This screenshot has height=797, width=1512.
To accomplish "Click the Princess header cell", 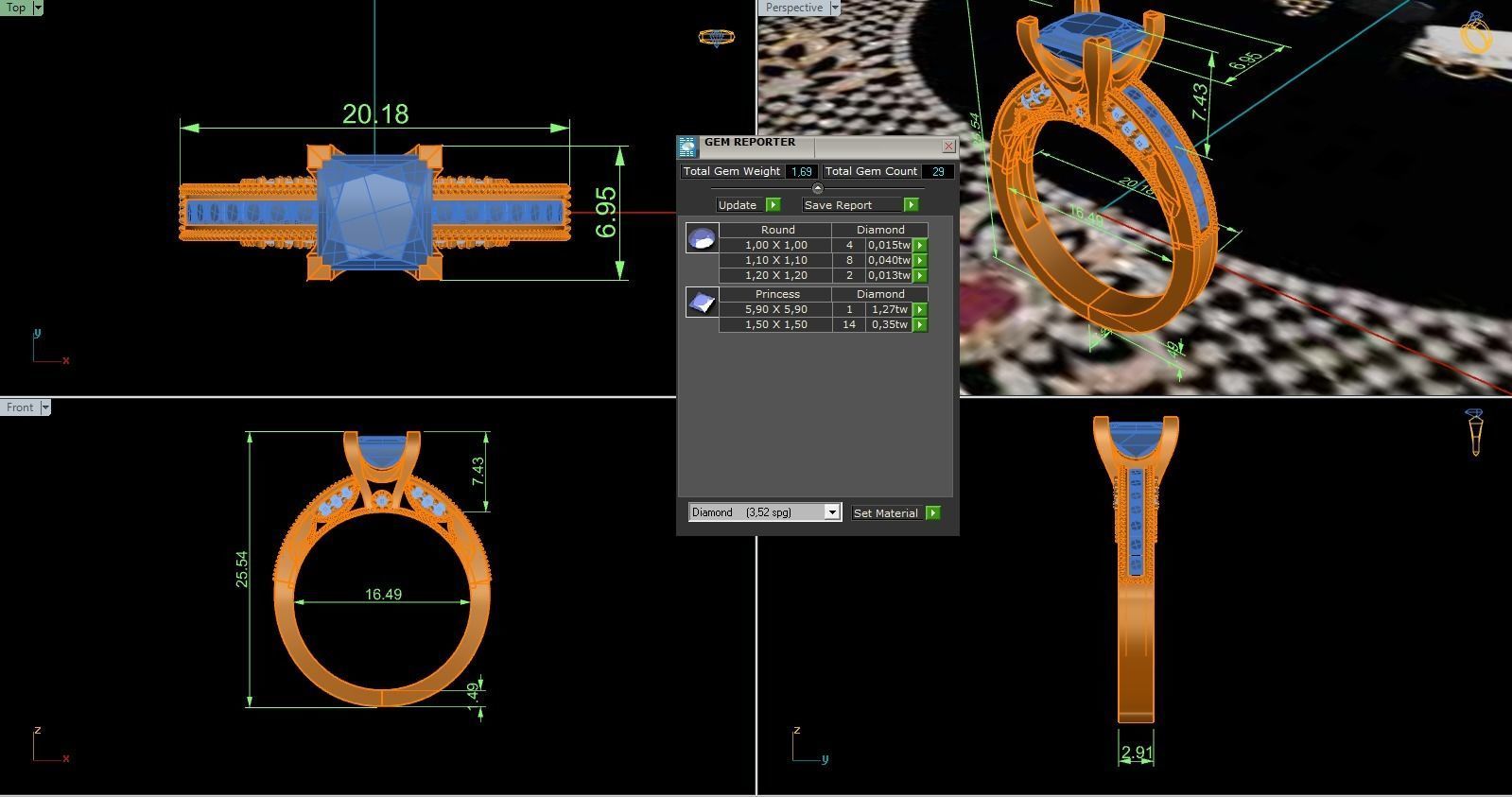I will tap(776, 294).
